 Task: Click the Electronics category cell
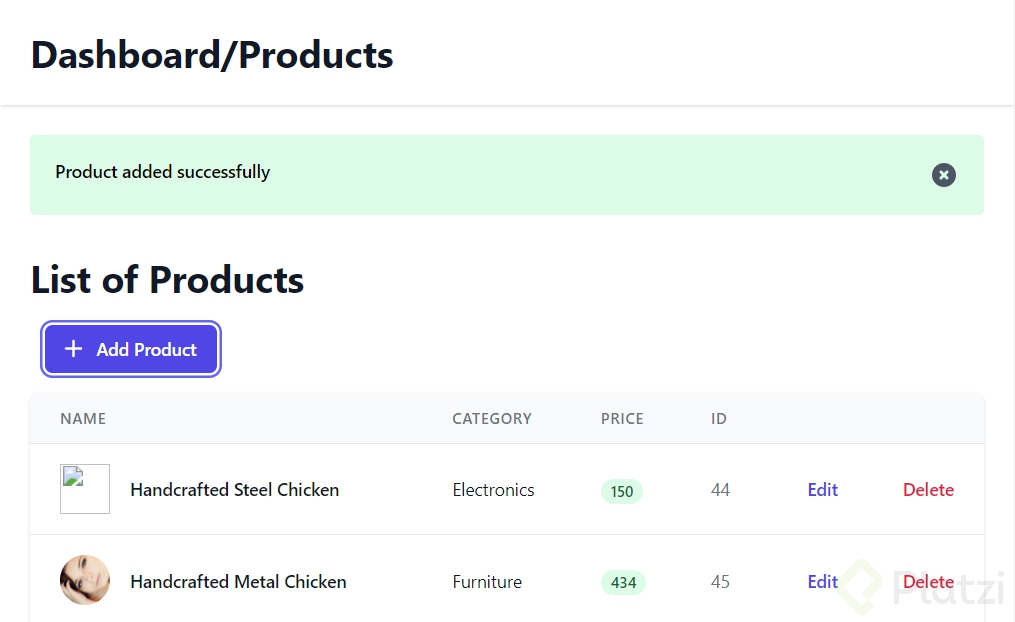click(x=493, y=490)
